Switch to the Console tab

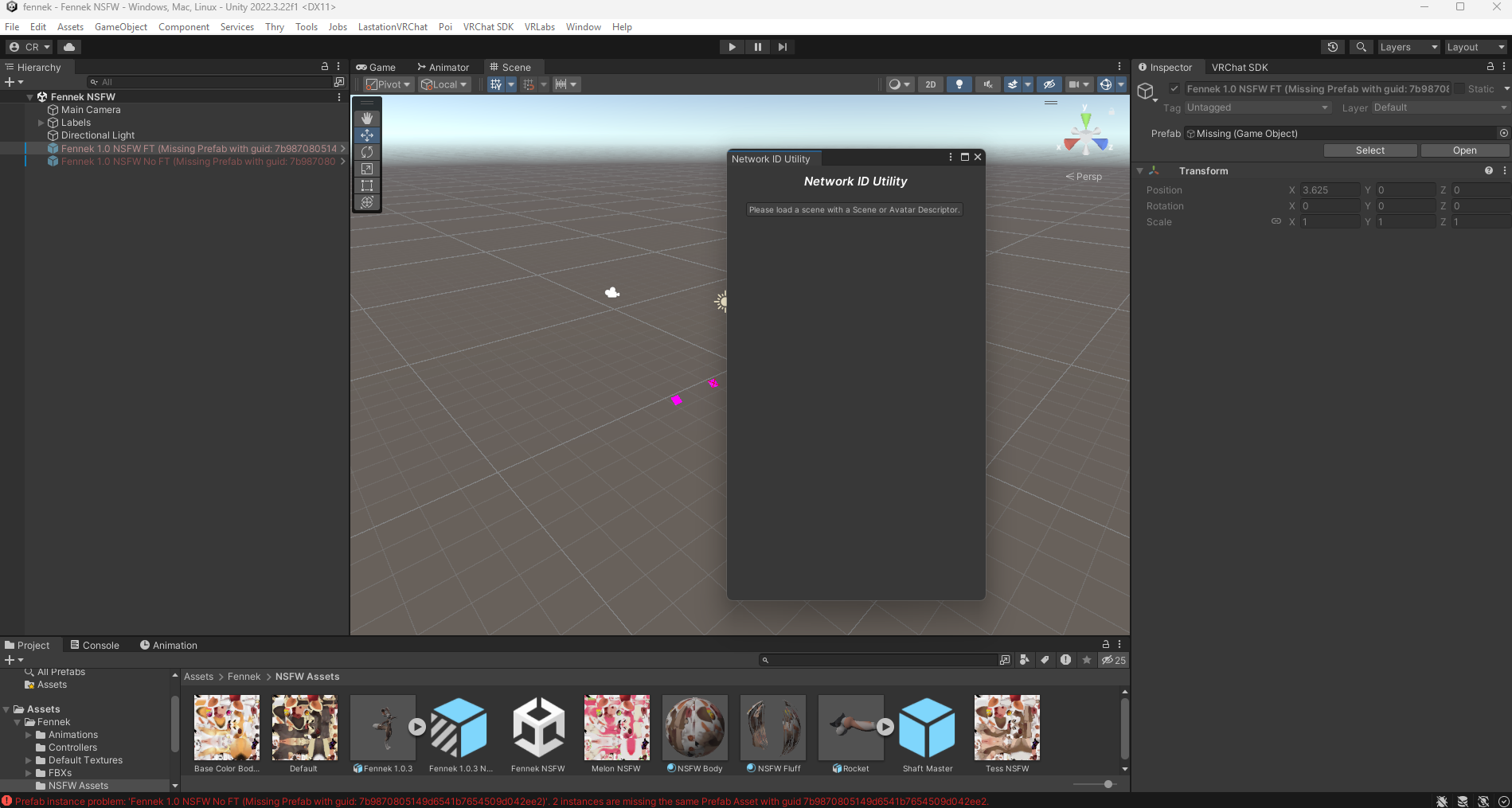click(x=95, y=645)
